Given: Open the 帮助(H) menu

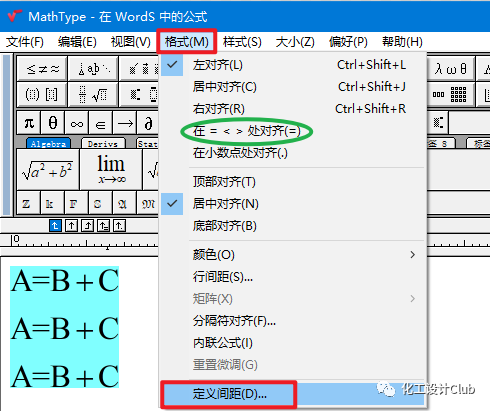Looking at the screenshot, I should (x=402, y=42).
